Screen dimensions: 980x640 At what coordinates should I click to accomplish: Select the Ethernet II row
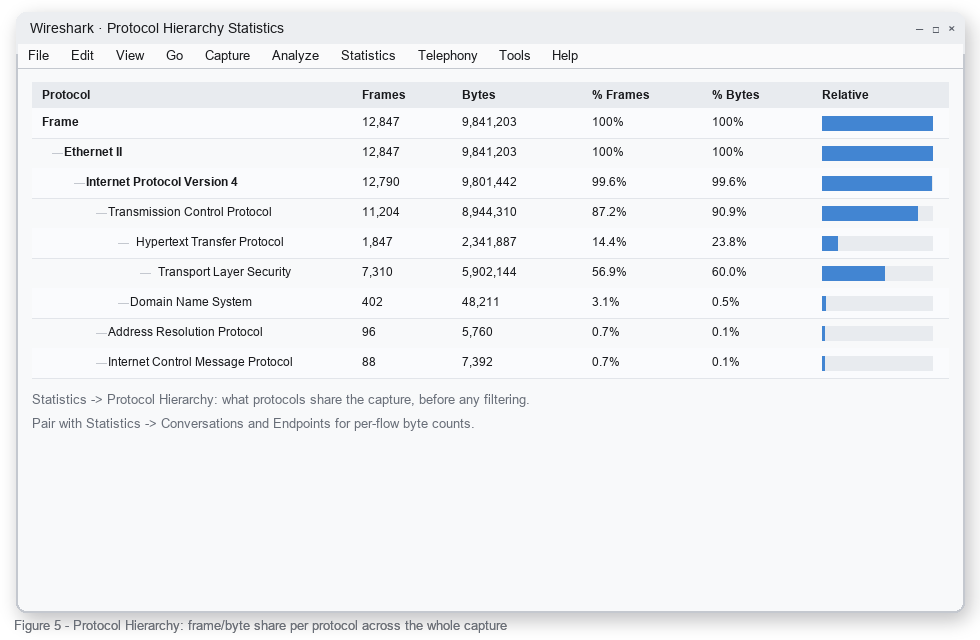(x=490, y=153)
